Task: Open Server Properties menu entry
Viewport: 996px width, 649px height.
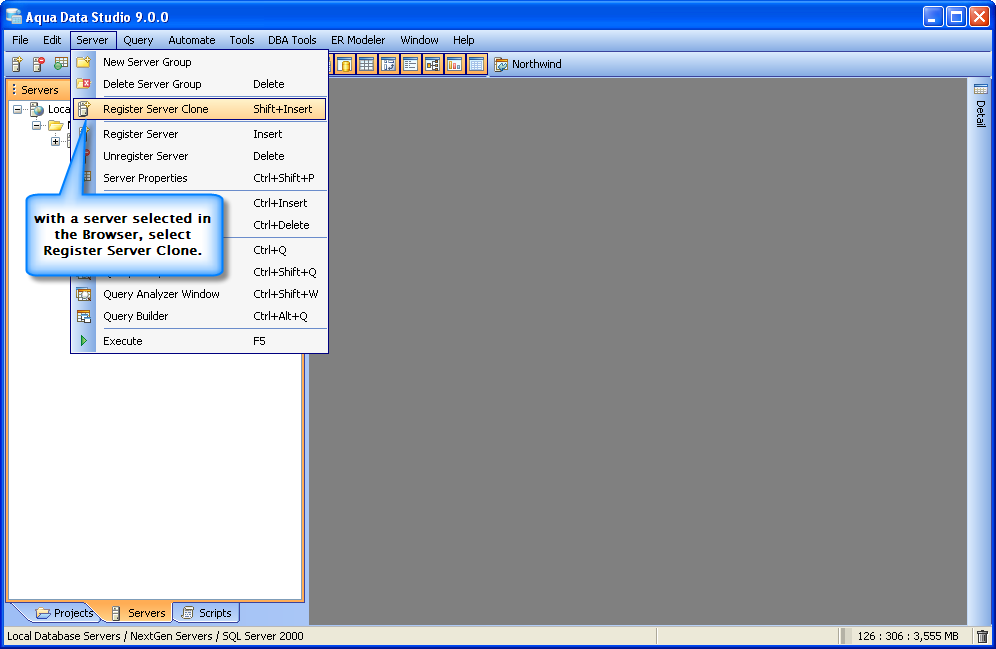Action: click(199, 178)
